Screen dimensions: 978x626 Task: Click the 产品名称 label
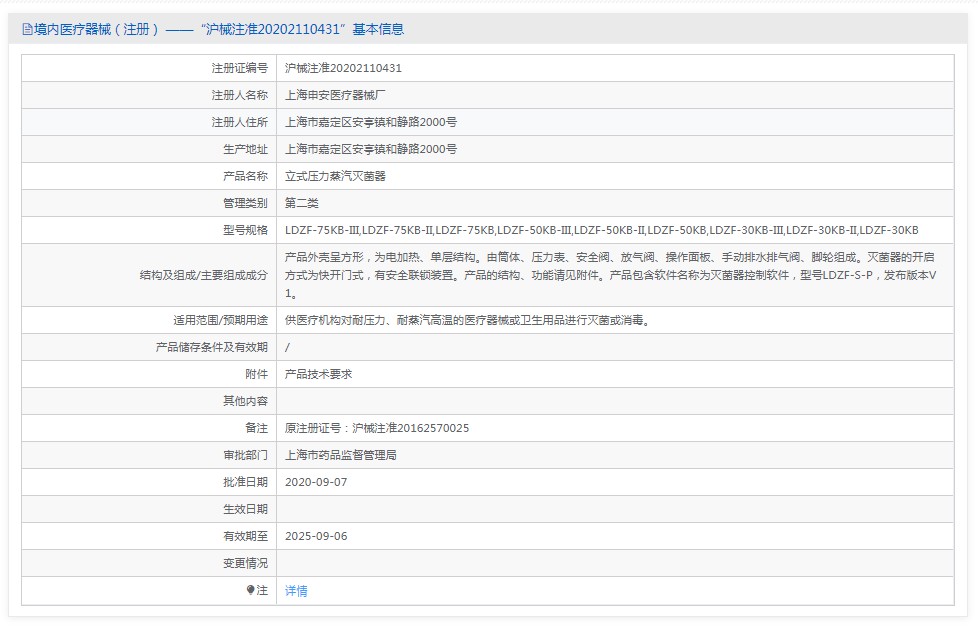pos(245,176)
